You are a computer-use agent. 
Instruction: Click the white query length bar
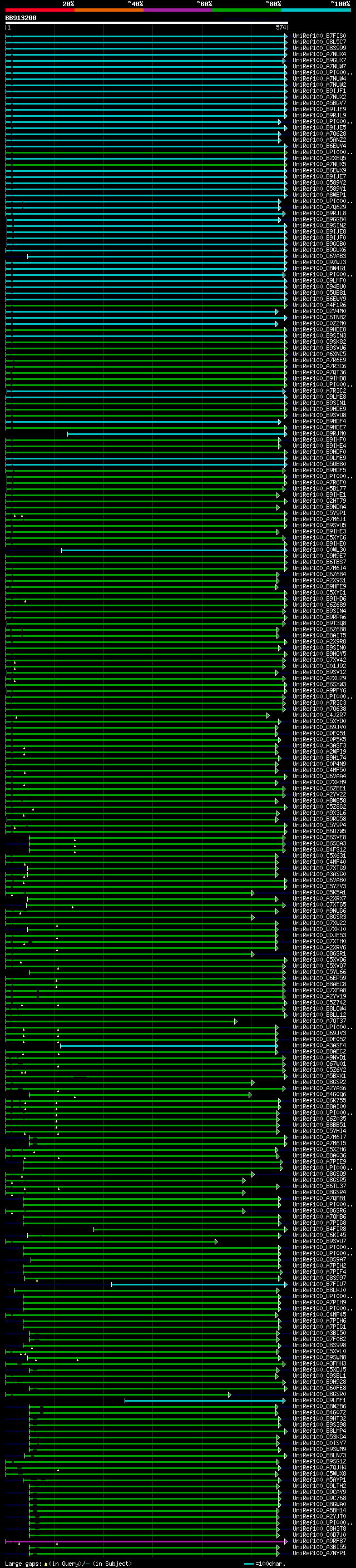point(147,23)
